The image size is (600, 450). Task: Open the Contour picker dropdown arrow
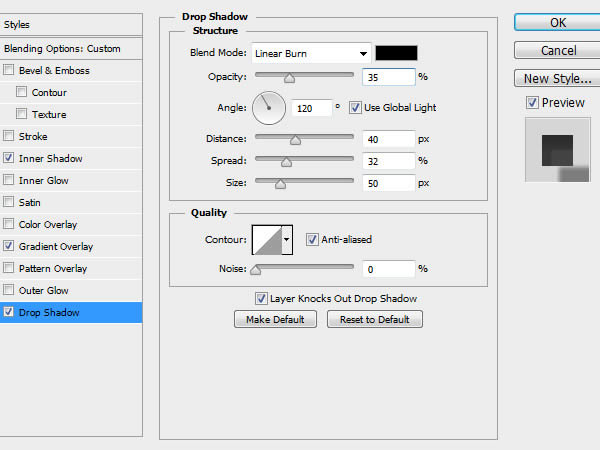pos(287,240)
